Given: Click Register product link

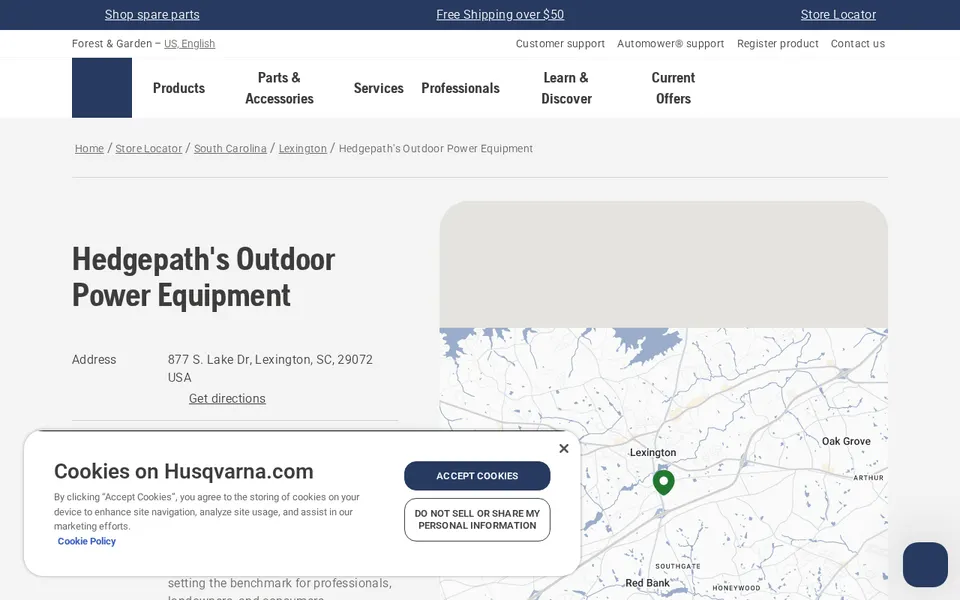Looking at the screenshot, I should click(778, 43).
